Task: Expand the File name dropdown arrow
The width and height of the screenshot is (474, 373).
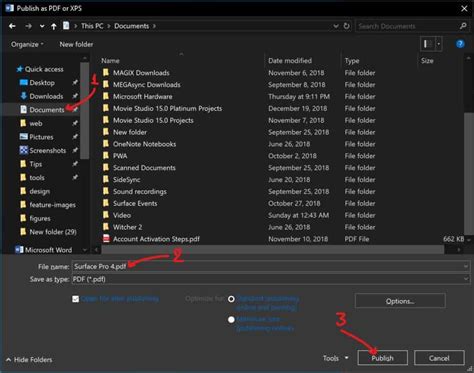Action: click(466, 266)
